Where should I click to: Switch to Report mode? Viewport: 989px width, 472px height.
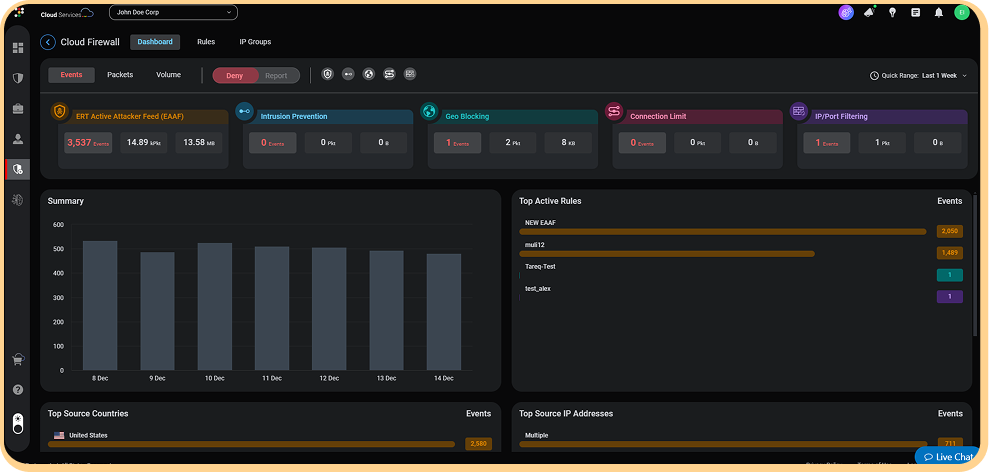[276, 75]
